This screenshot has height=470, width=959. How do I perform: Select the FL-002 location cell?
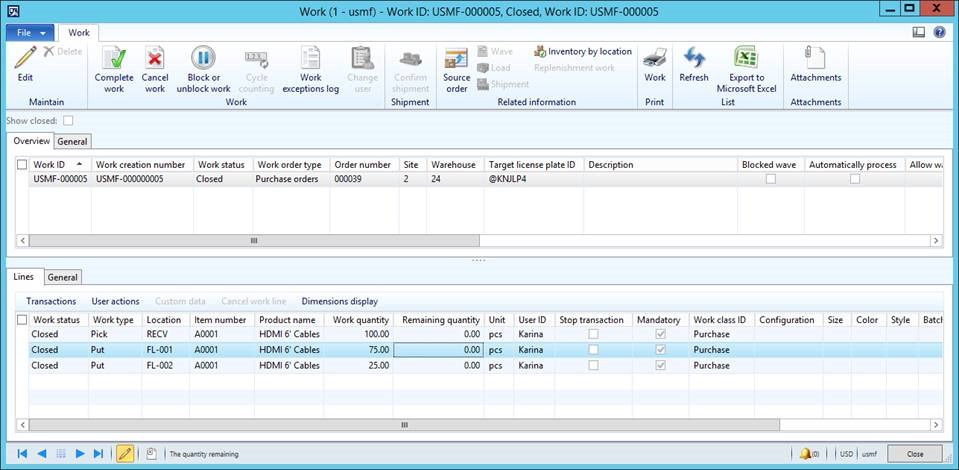165,365
